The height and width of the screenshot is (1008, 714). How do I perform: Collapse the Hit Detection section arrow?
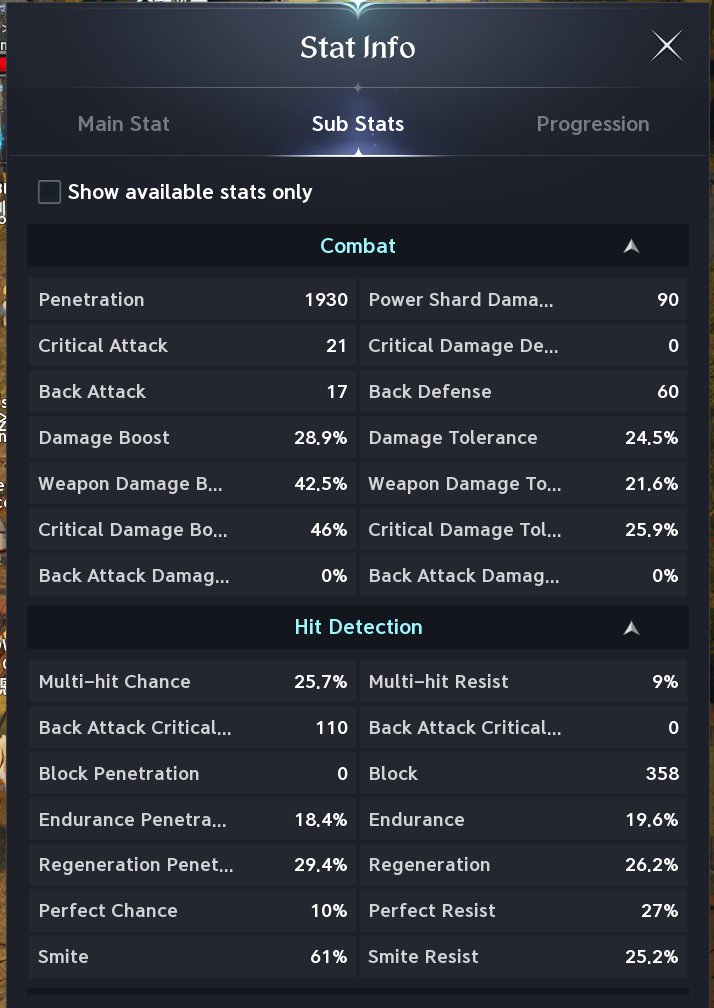(x=631, y=628)
